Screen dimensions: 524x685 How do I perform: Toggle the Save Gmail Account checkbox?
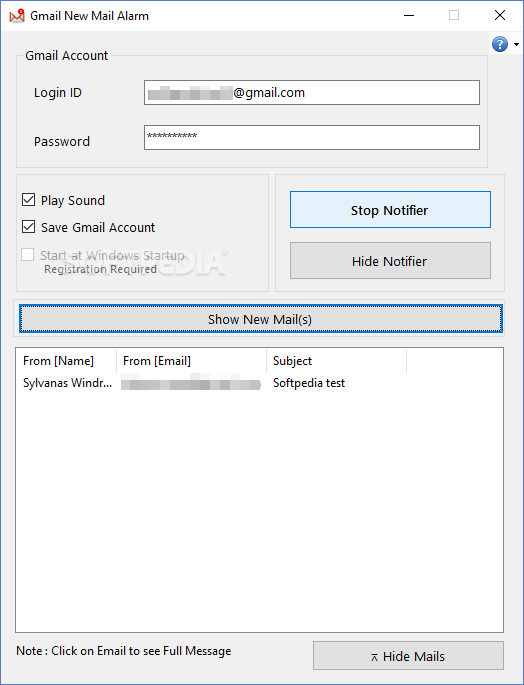point(28,227)
